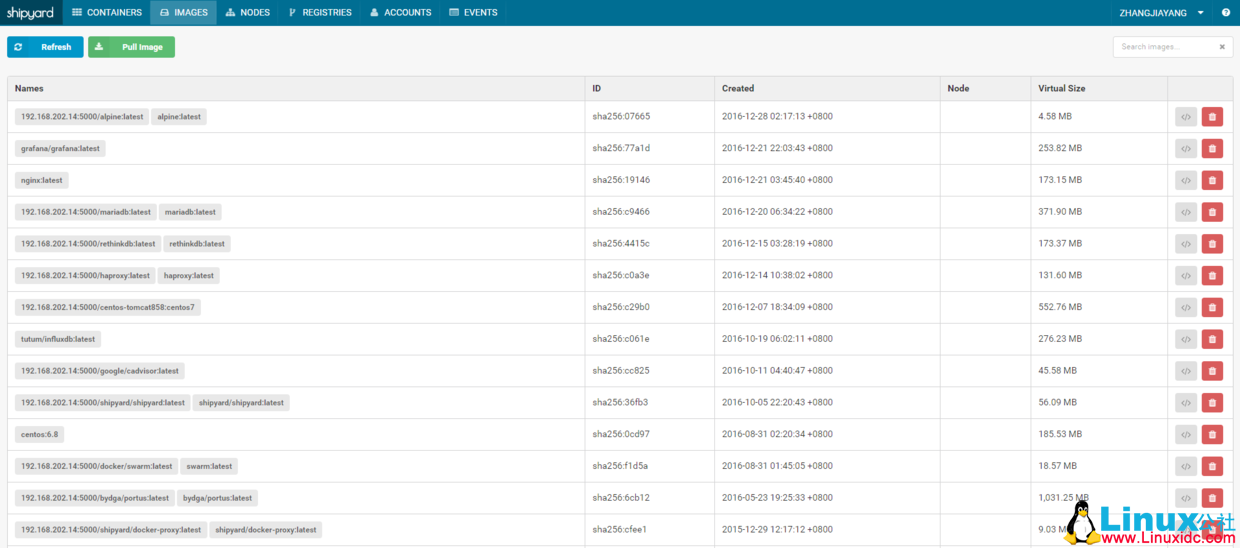Open the code/tag icon for the haproxy:latest row
Image resolution: width=1240 pixels, height=548 pixels.
coord(1185,276)
